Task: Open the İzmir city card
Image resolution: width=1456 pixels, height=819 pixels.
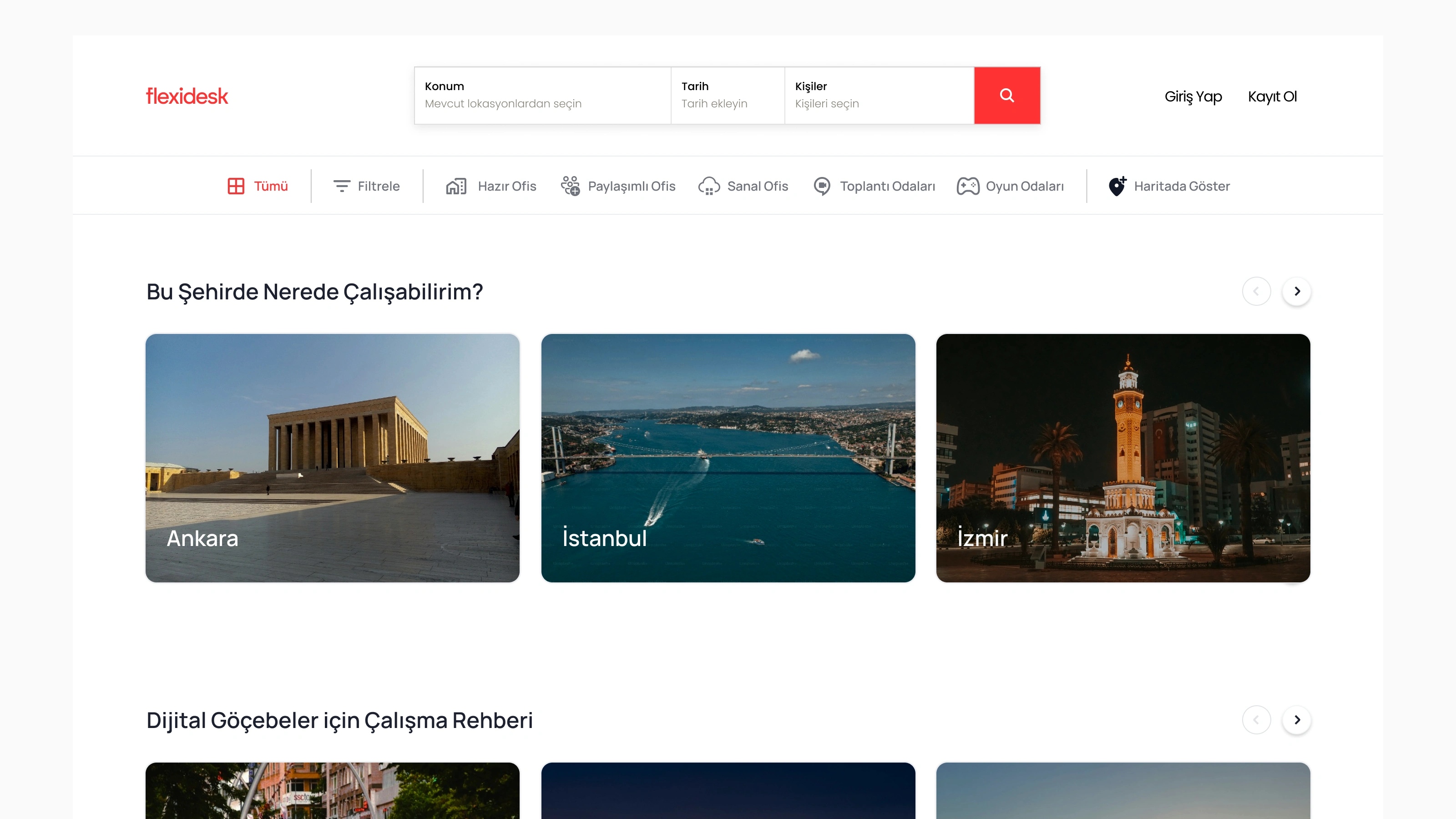Action: click(x=1123, y=458)
